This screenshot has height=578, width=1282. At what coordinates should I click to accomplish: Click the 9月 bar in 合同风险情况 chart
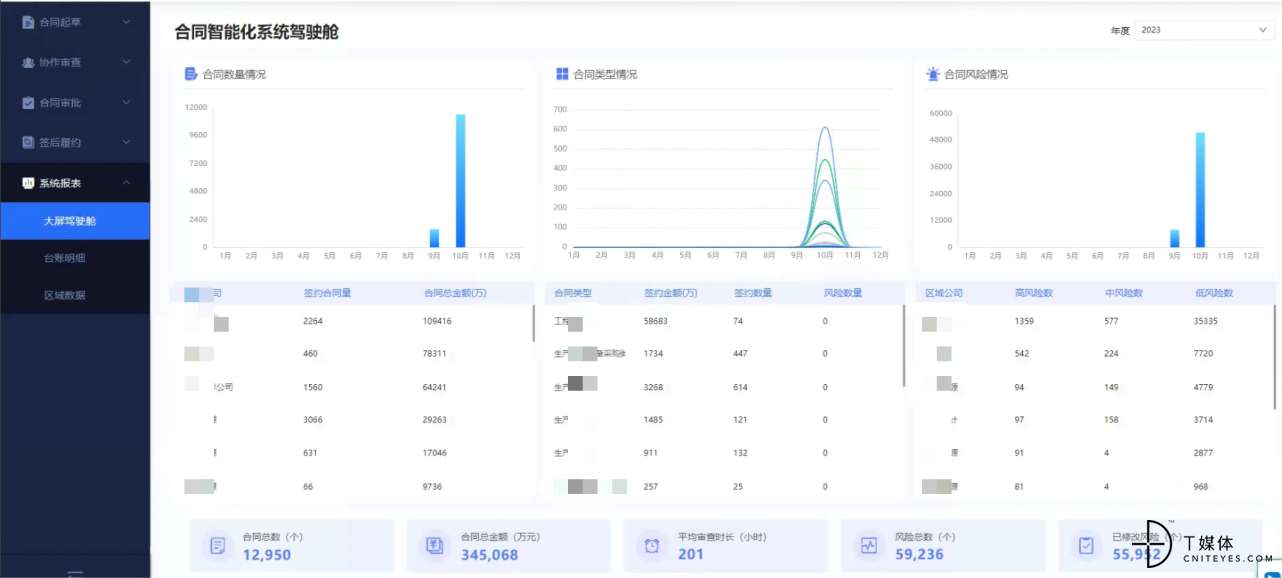tap(1174, 239)
